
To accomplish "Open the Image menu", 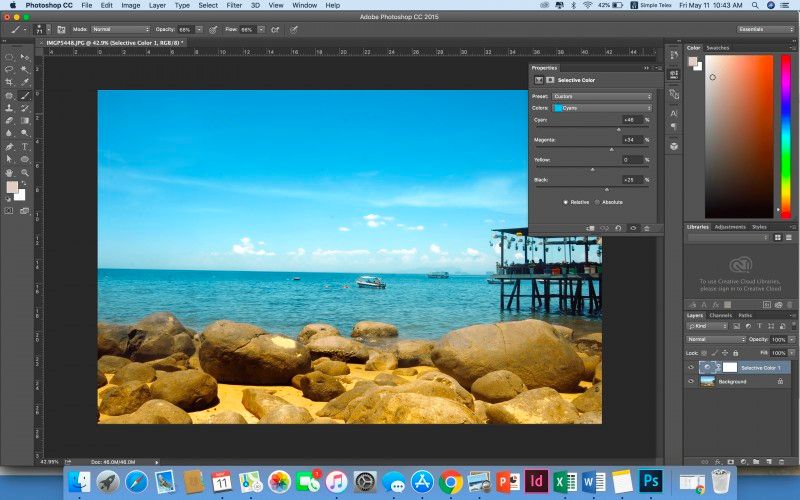I will tap(130, 5).
